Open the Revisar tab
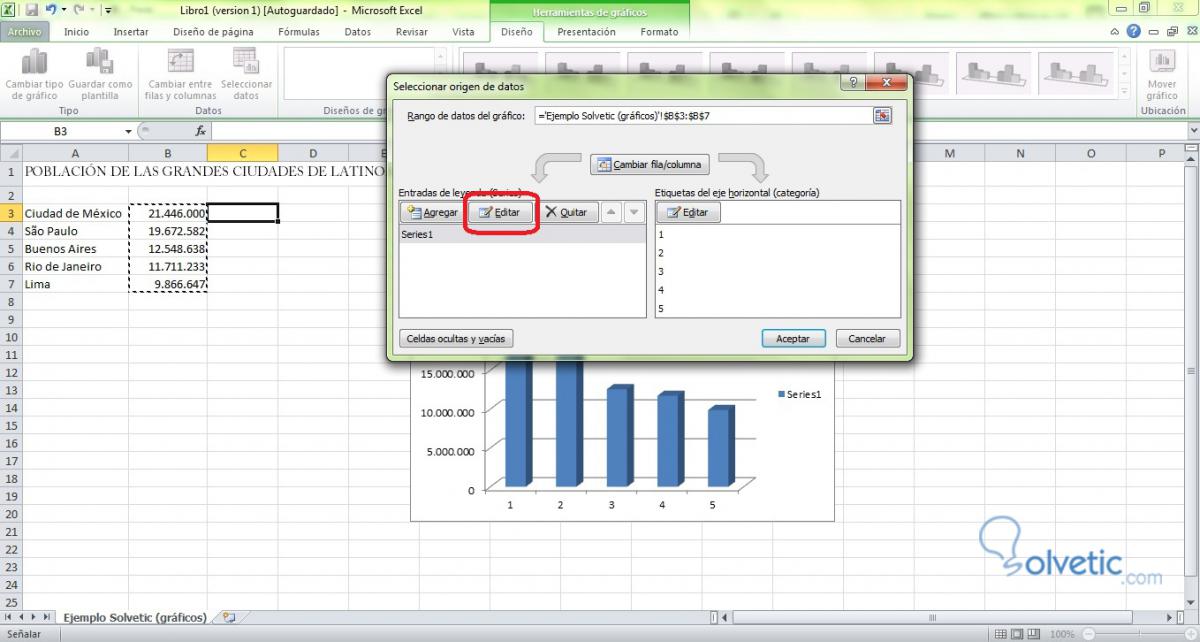Viewport: 1200px width, 642px height. [412, 32]
